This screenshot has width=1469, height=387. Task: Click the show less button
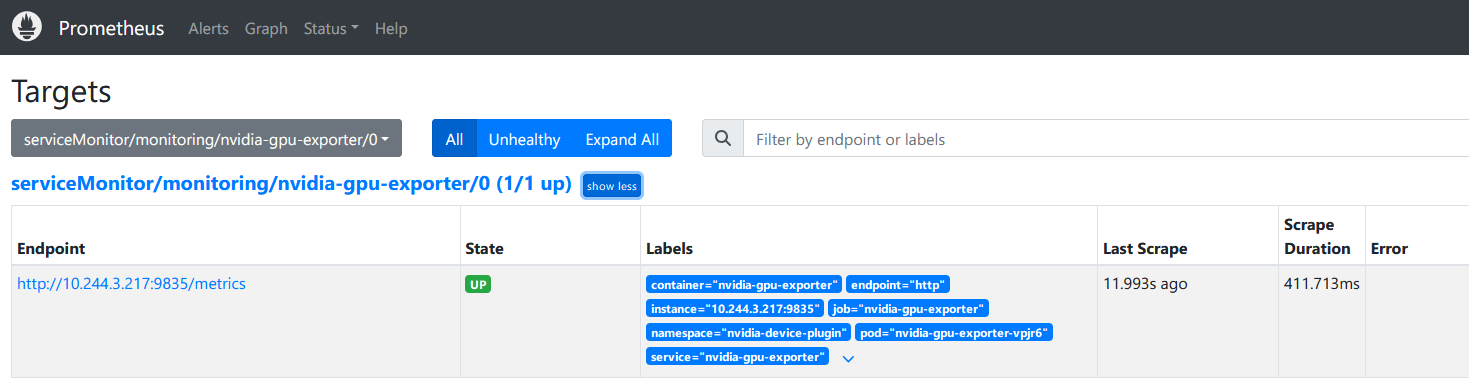[612, 186]
